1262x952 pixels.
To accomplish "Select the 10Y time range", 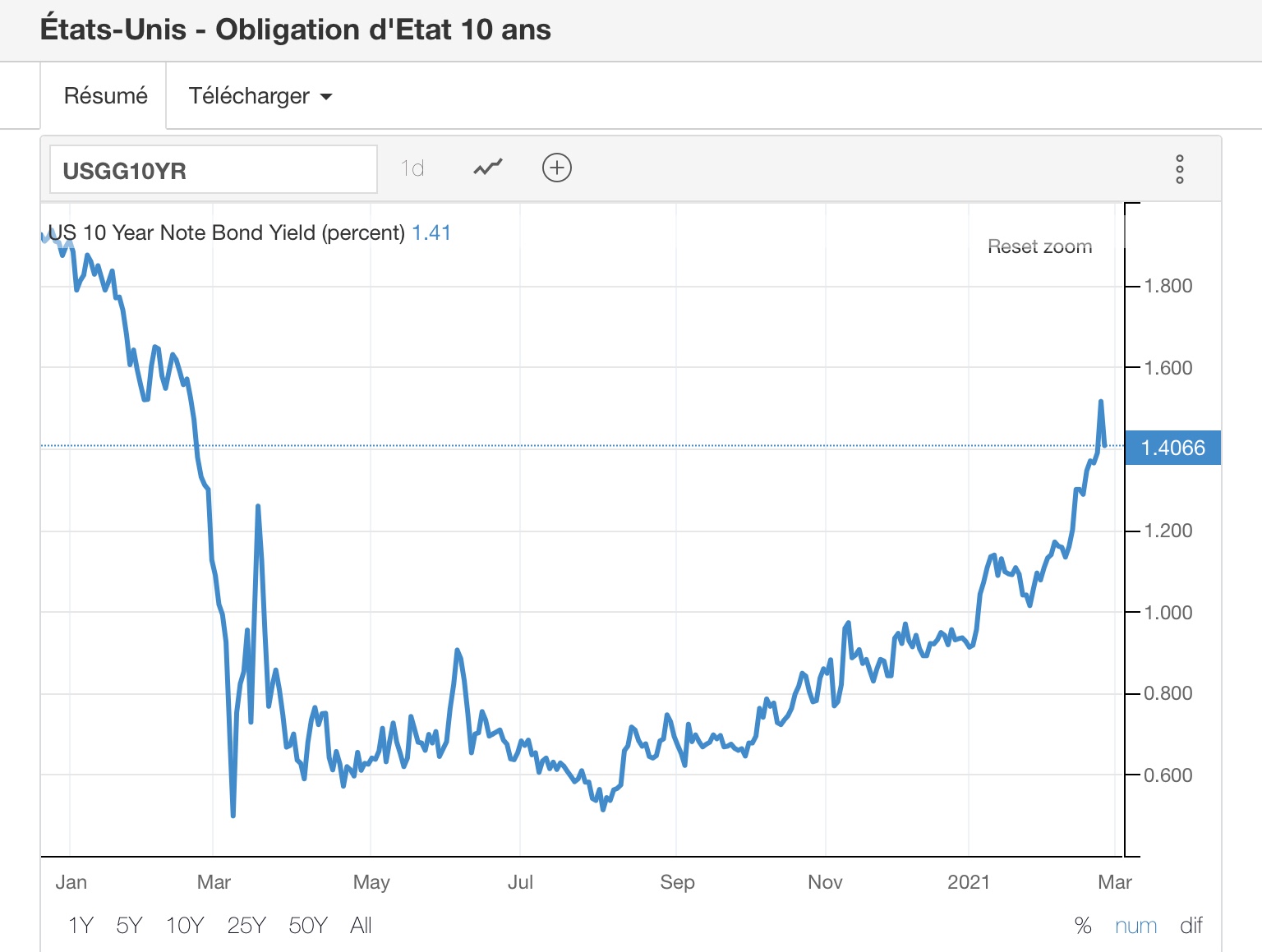I will click(185, 926).
